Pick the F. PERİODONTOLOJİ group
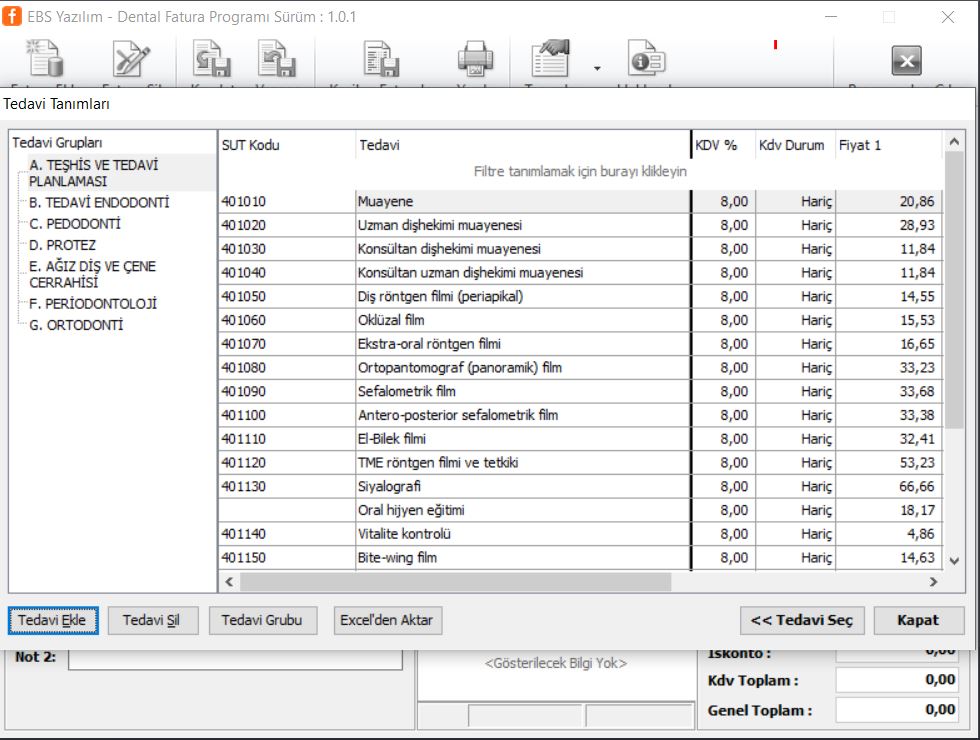Screen dimensions: 980x740 (93, 304)
